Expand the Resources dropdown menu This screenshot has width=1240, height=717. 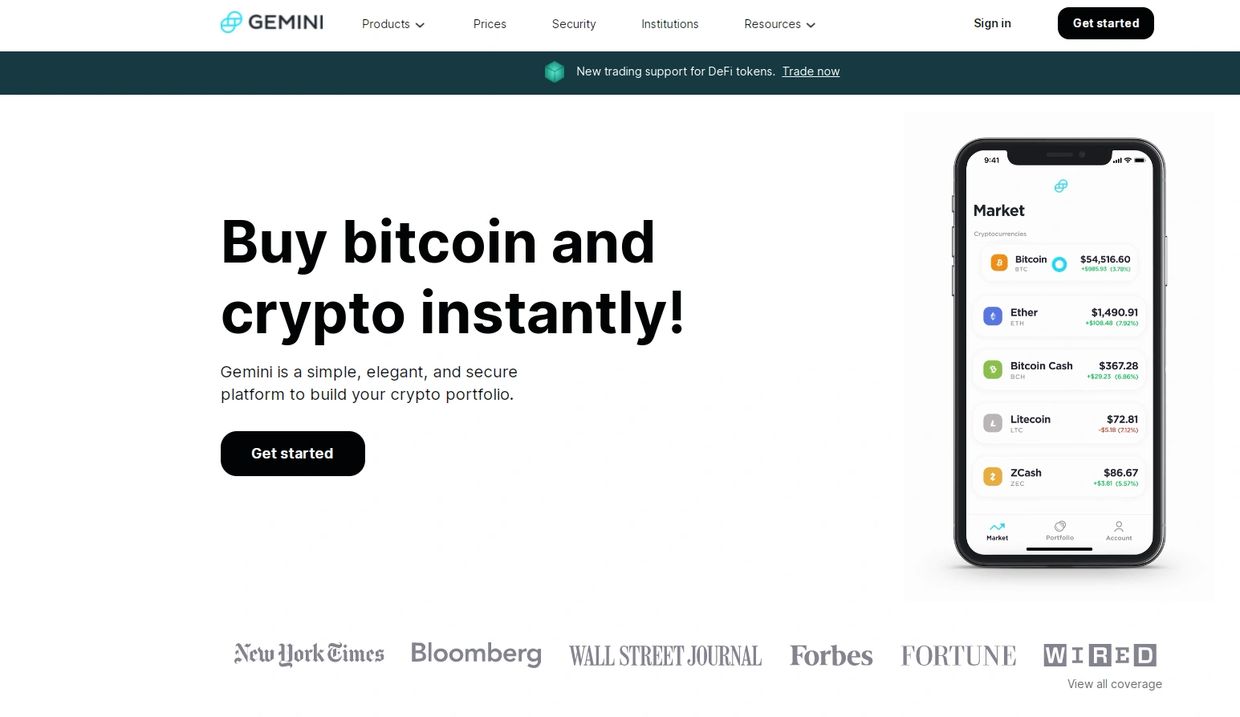780,24
